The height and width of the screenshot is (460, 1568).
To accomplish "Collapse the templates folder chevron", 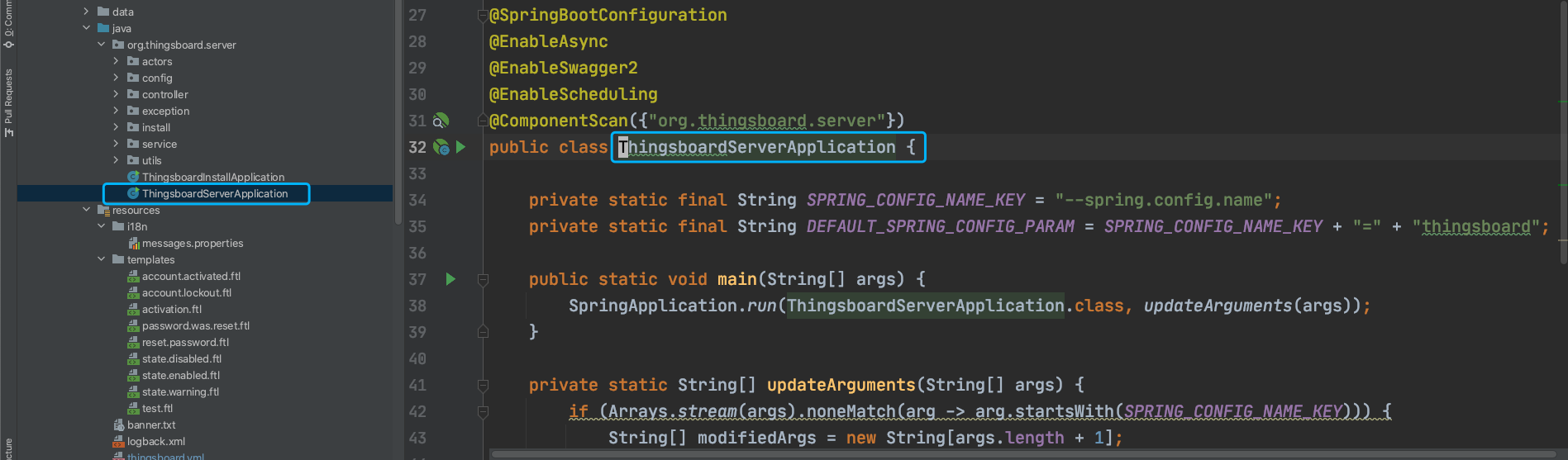I will (101, 259).
